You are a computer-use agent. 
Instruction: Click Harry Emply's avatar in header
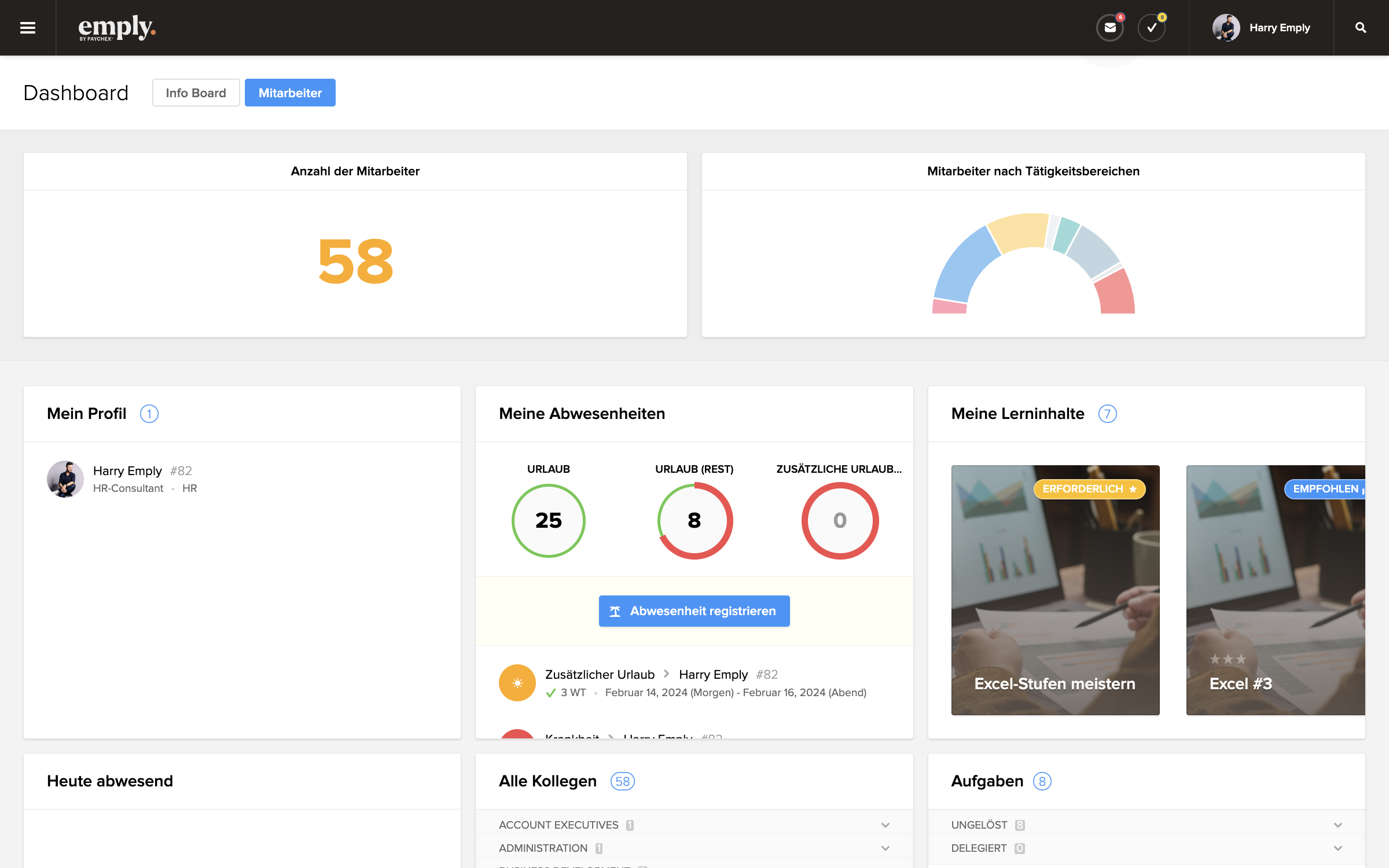point(1226,28)
